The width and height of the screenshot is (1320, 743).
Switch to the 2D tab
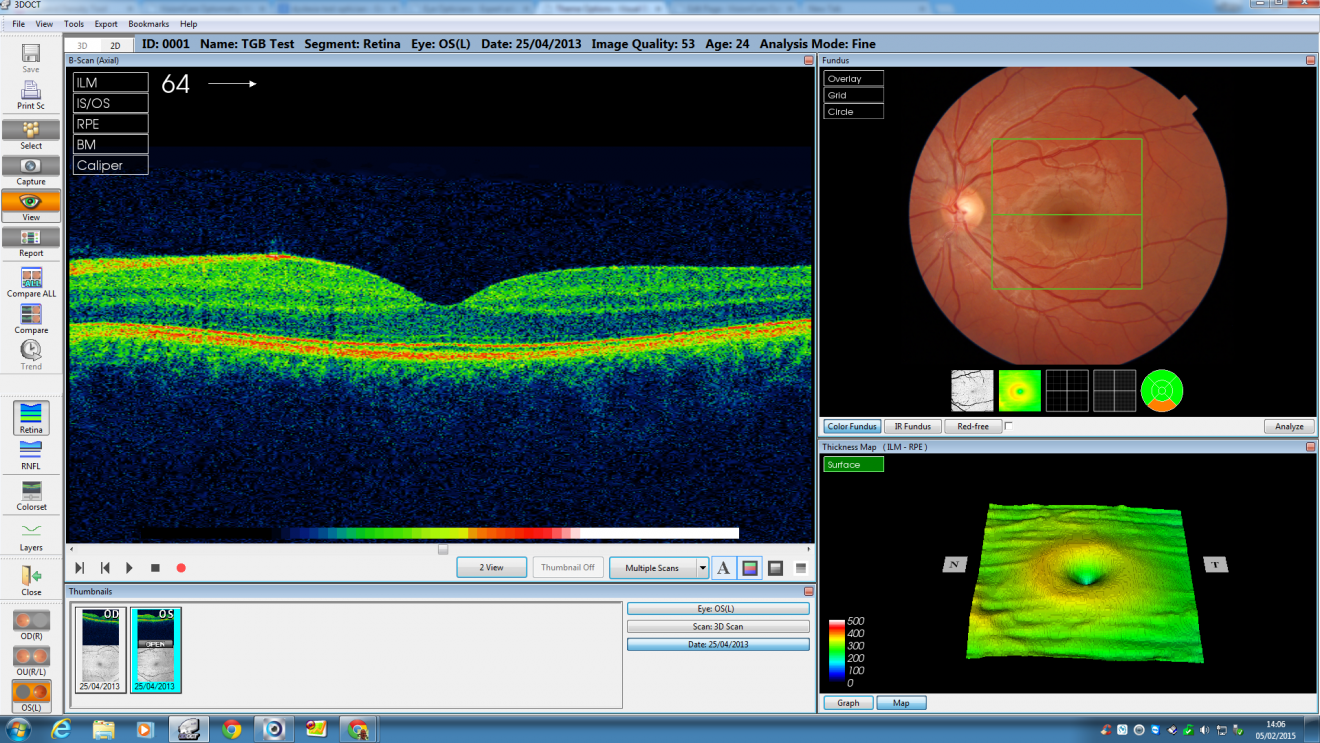tap(113, 44)
